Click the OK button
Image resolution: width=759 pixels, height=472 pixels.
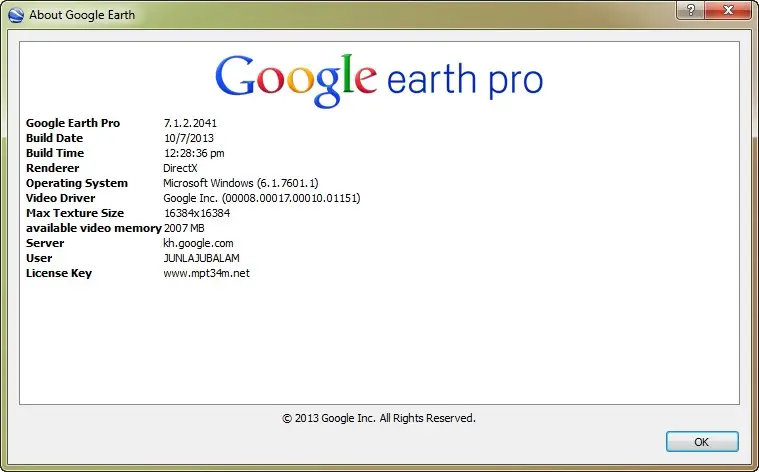[x=702, y=442]
